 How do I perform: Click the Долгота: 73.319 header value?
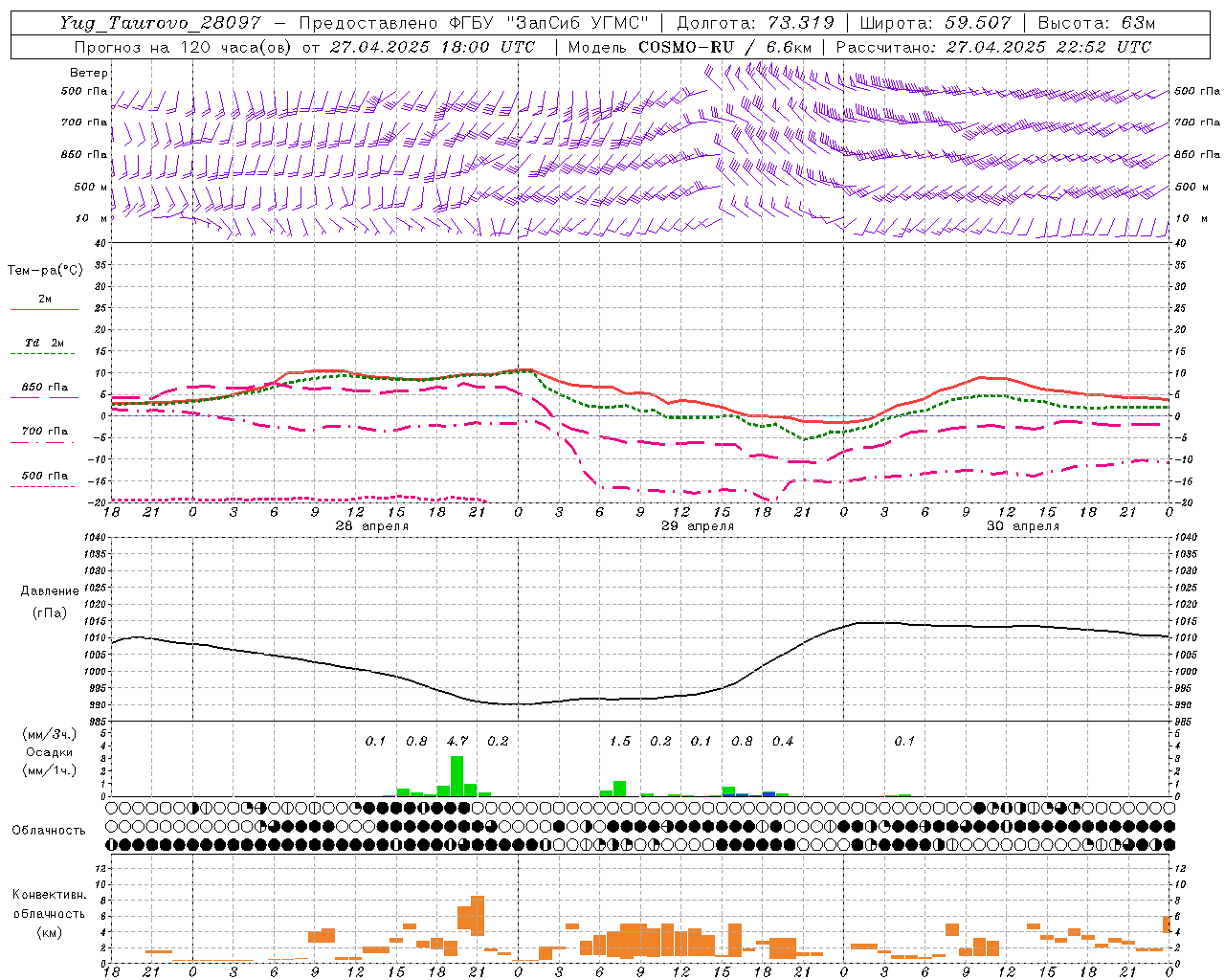755,23
